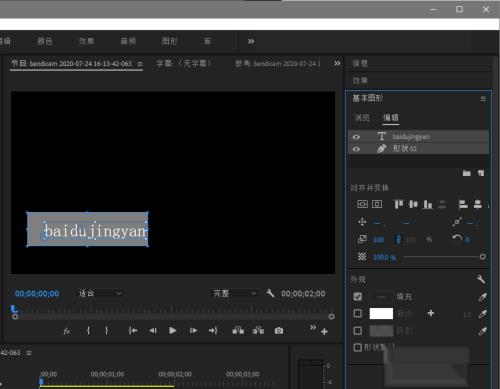
Task: Open the 音频 workspace tab
Action: pyautogui.click(x=128, y=41)
